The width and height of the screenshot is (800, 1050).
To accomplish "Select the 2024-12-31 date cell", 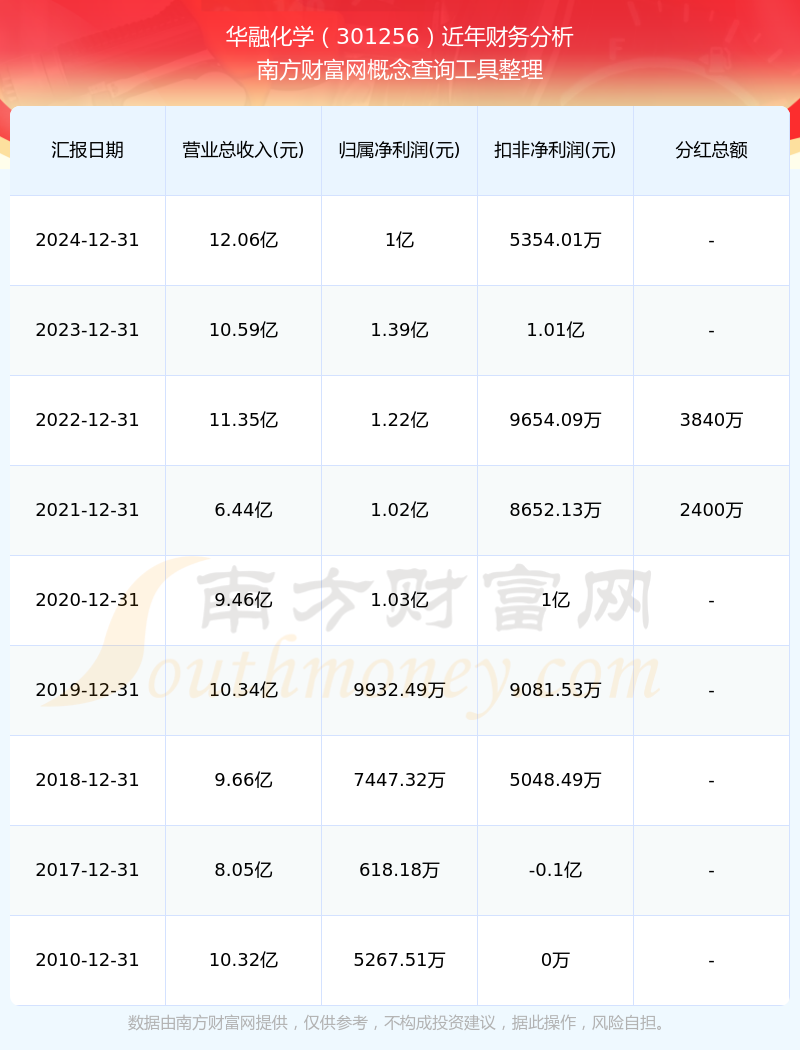I will pos(88,240).
